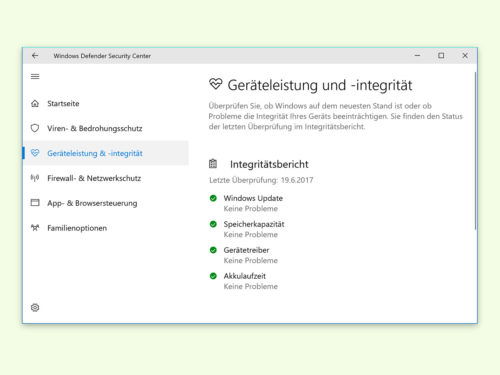Click the Geräteleistung und -integrität page title
Image resolution: width=500 pixels, height=375 pixels.
point(320,85)
